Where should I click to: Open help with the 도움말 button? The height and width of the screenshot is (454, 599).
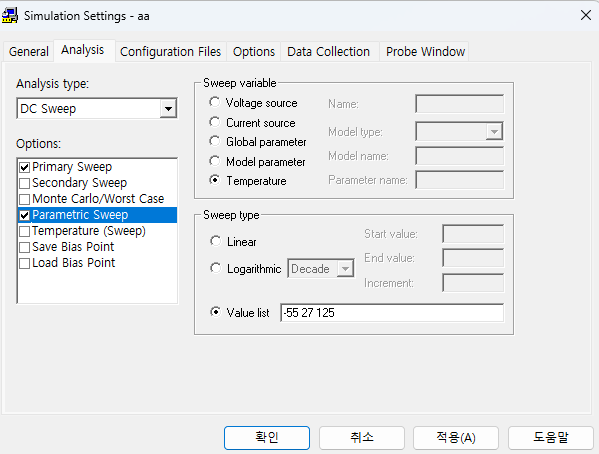click(550, 438)
